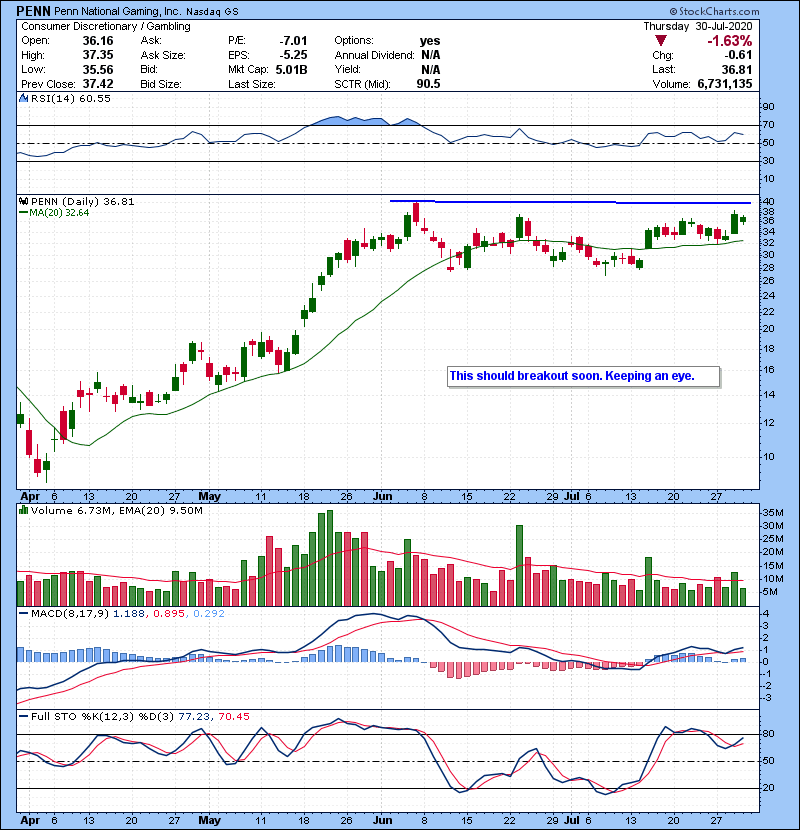Click 'Jun' on the stochastic panel date axis

click(382, 820)
